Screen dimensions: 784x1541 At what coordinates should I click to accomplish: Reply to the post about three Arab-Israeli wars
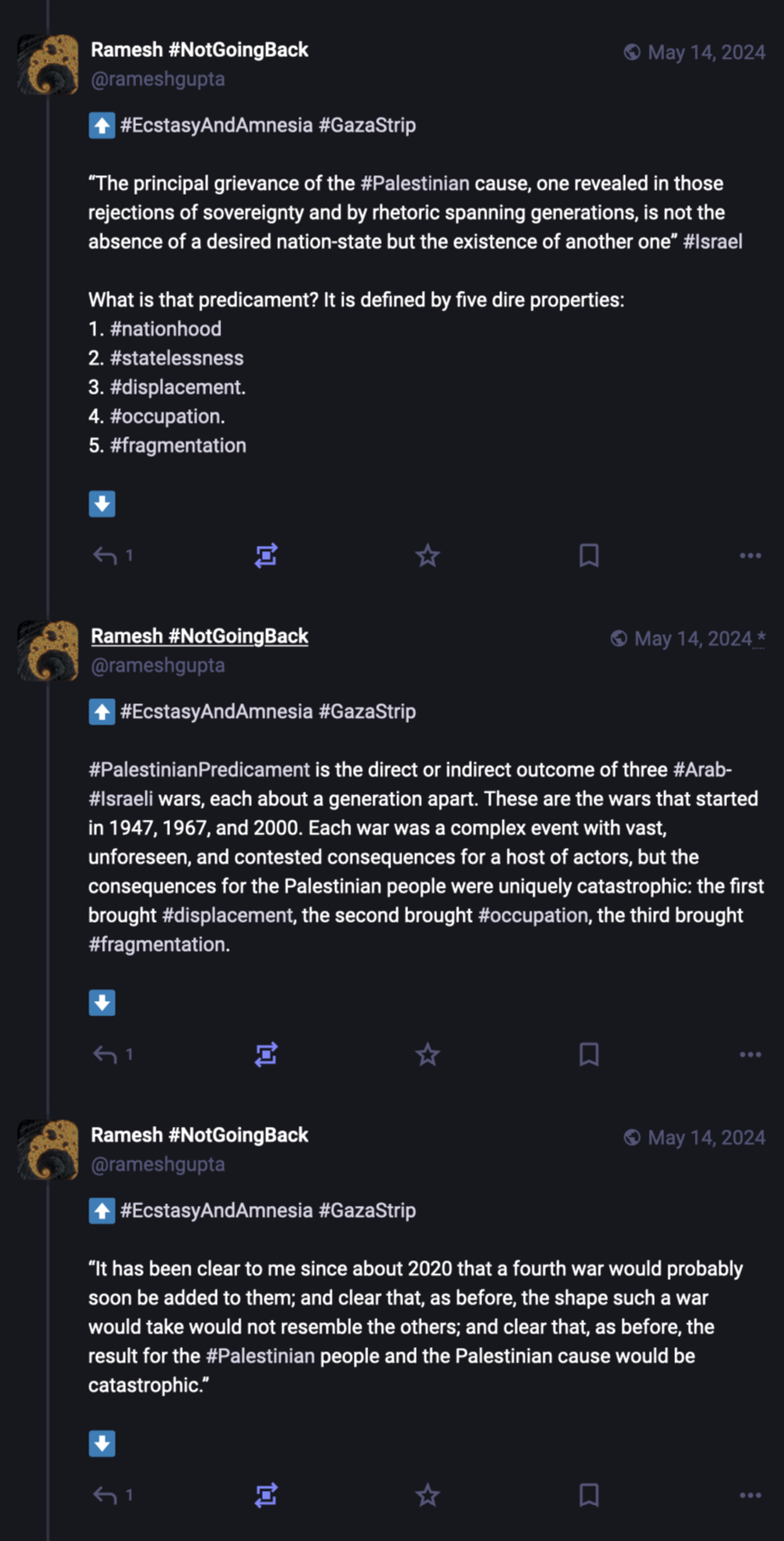(x=105, y=1055)
